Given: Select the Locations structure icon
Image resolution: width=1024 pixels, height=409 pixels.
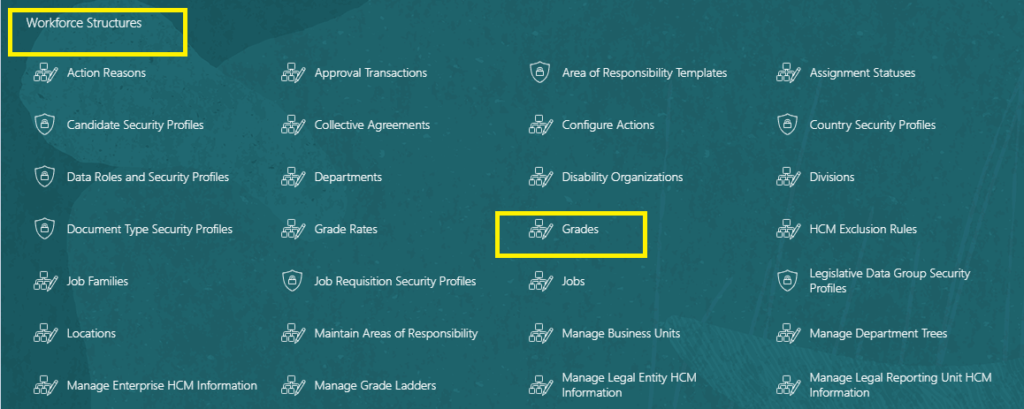Looking at the screenshot, I should (x=46, y=333).
